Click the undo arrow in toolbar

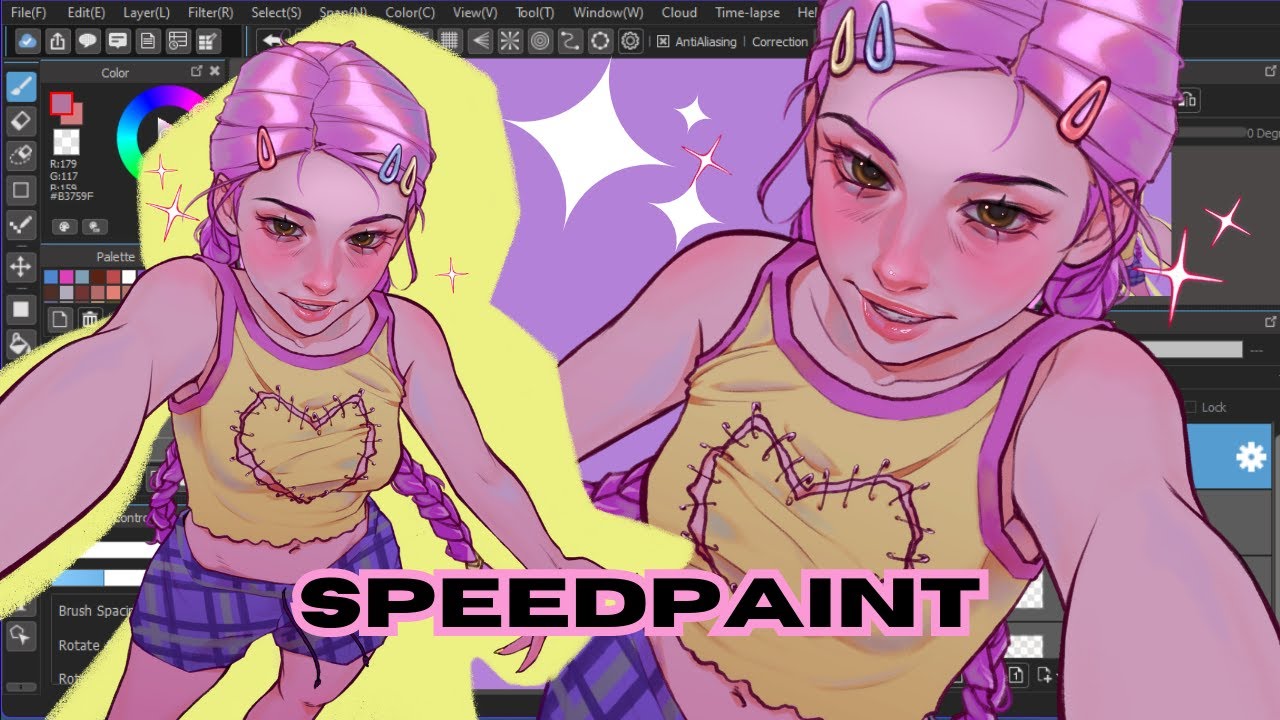coord(270,41)
